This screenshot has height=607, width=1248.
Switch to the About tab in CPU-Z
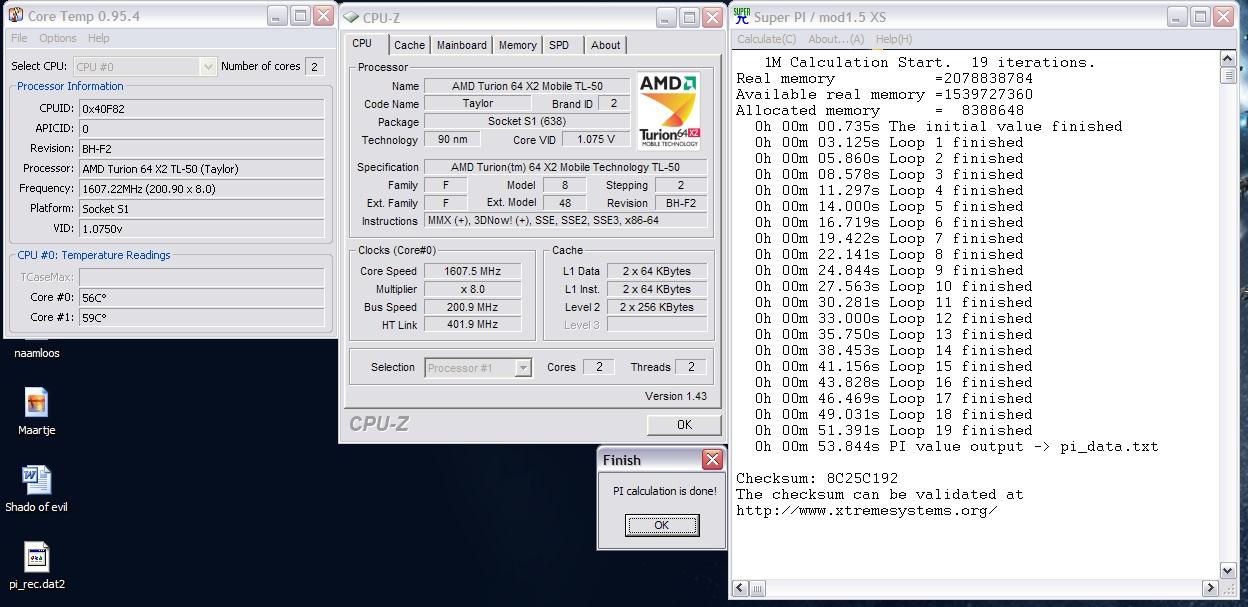click(605, 45)
